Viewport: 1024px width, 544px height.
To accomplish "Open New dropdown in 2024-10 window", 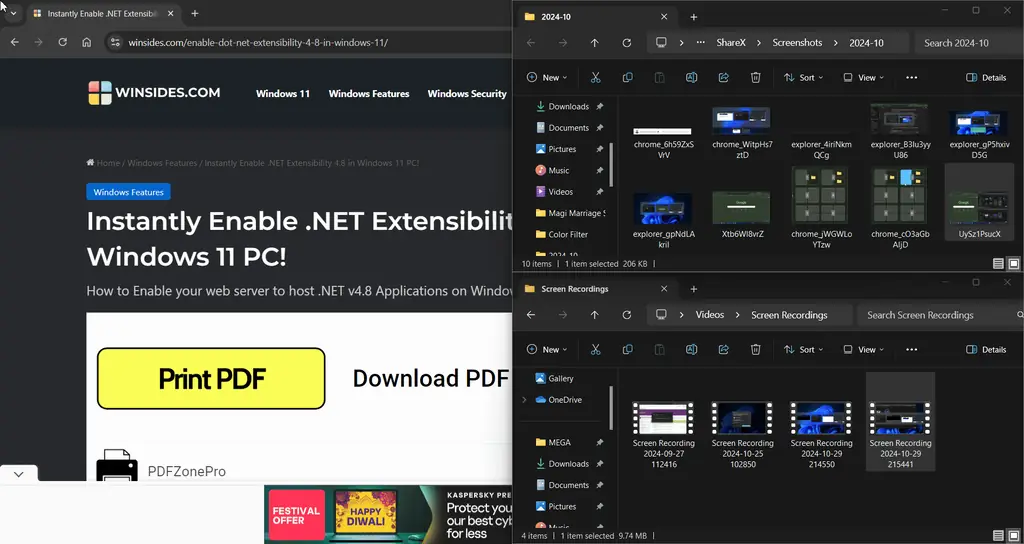I will click(547, 77).
